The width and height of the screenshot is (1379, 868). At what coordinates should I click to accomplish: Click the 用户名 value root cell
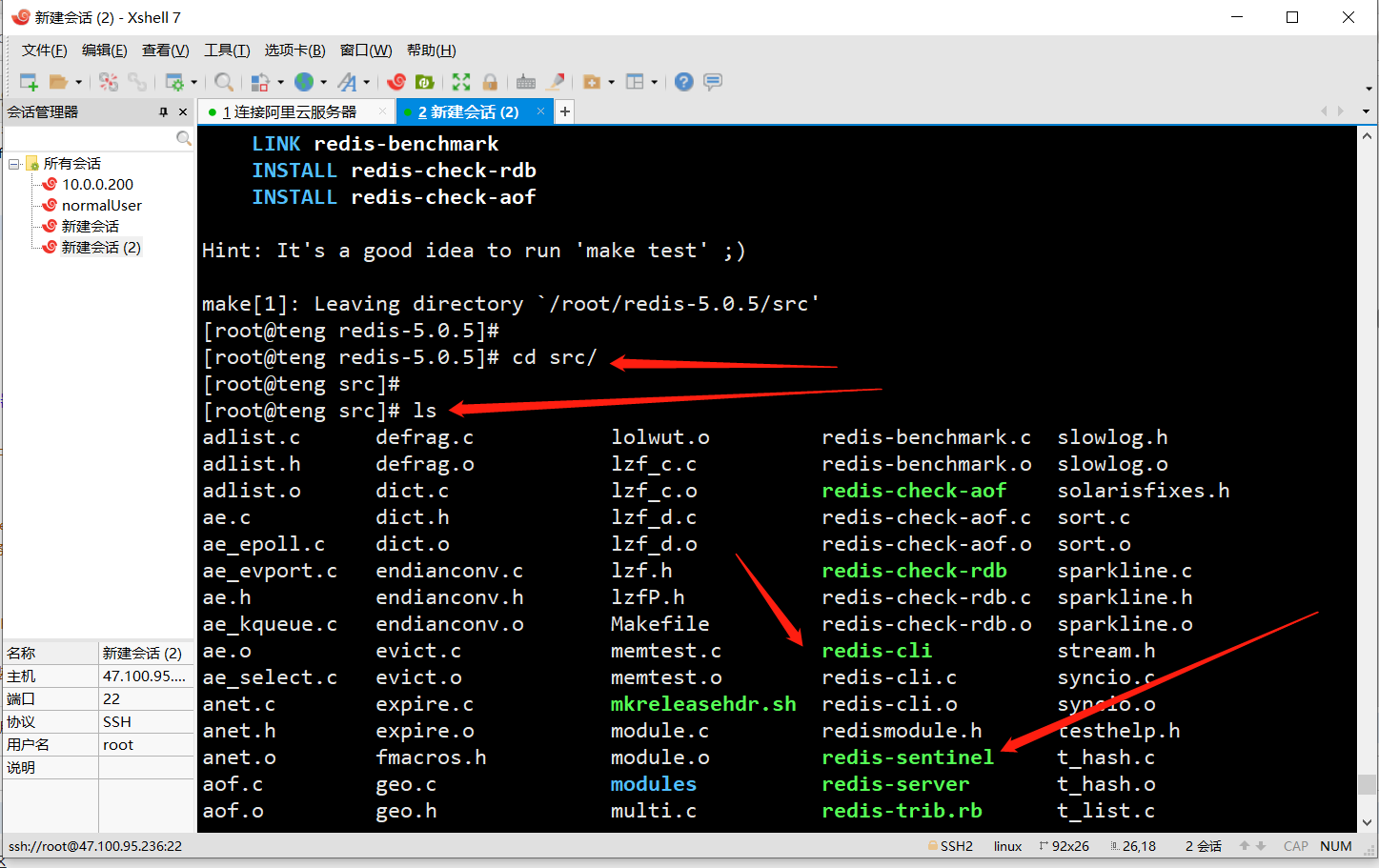point(146,745)
